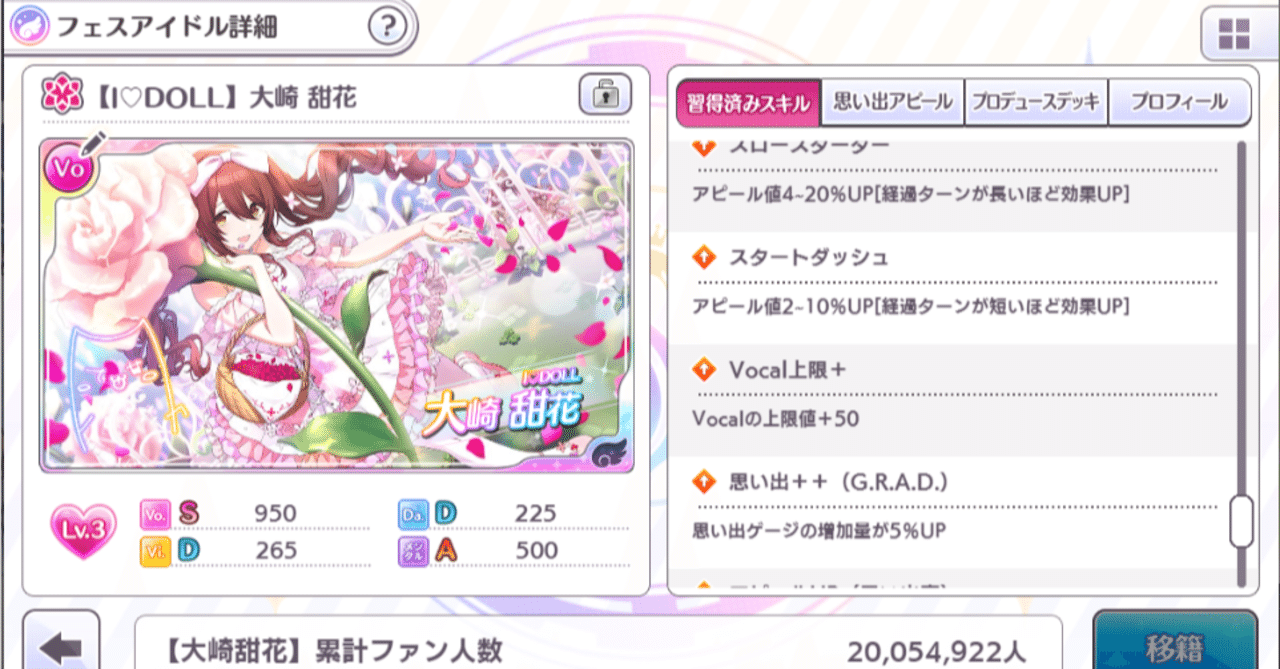Toggle the lock icon on idol card
Image resolution: width=1280 pixels, height=669 pixels.
605,96
